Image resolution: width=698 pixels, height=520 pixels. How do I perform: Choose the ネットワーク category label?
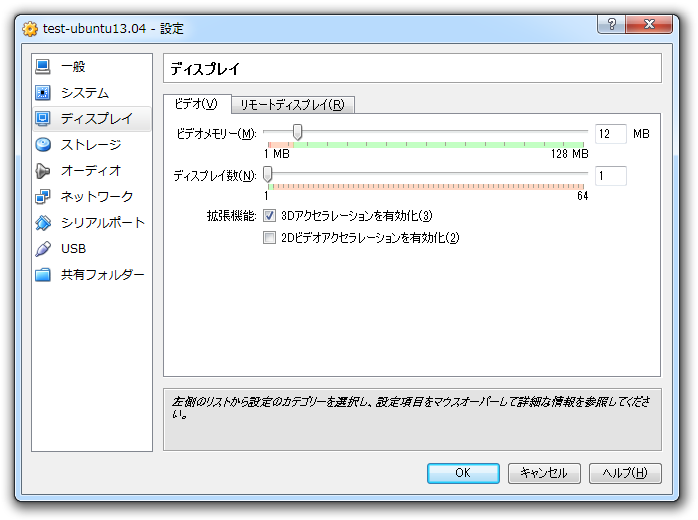click(x=97, y=196)
